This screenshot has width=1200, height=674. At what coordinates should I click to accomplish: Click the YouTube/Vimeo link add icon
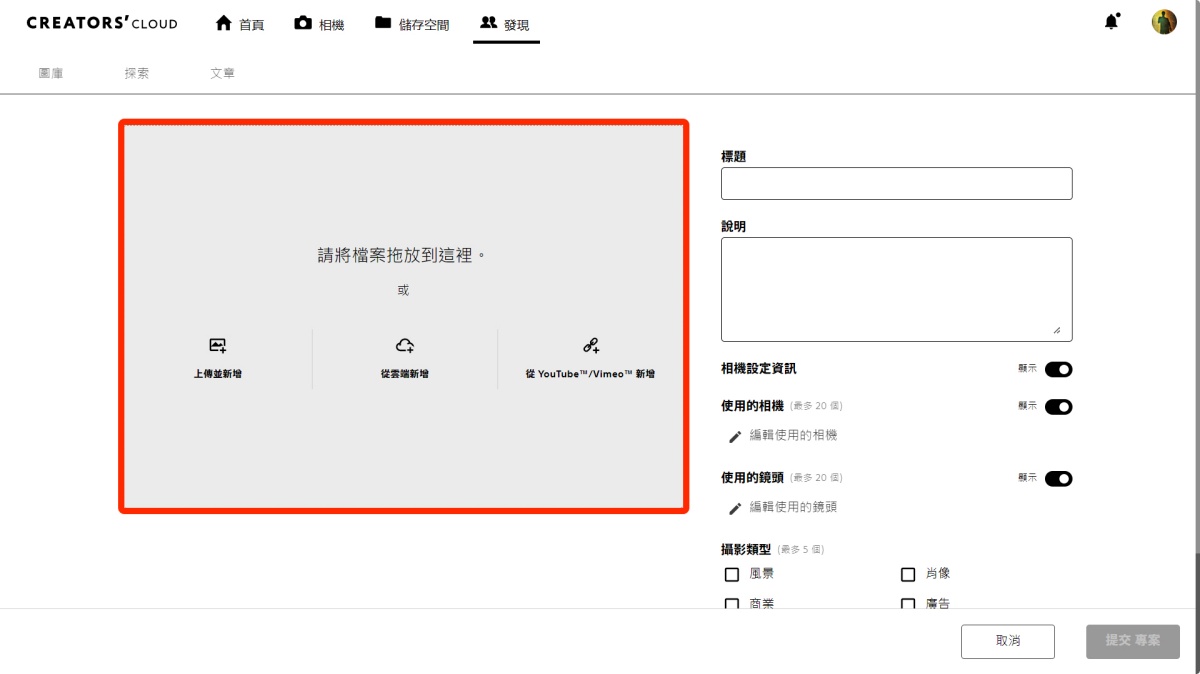click(590, 344)
